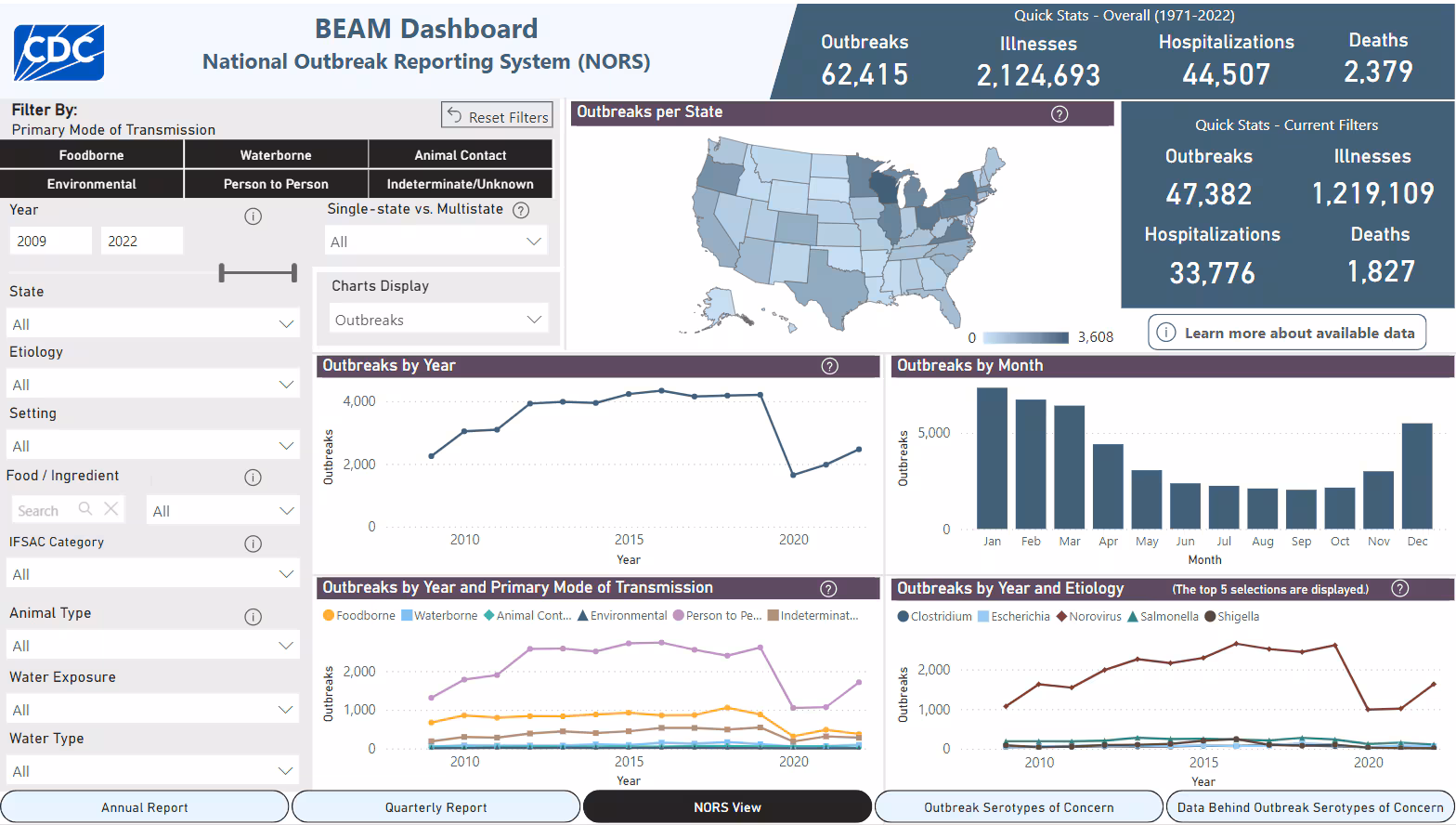1456x825 pixels.
Task: Open Outbreaks per State help icon
Action: [1059, 113]
